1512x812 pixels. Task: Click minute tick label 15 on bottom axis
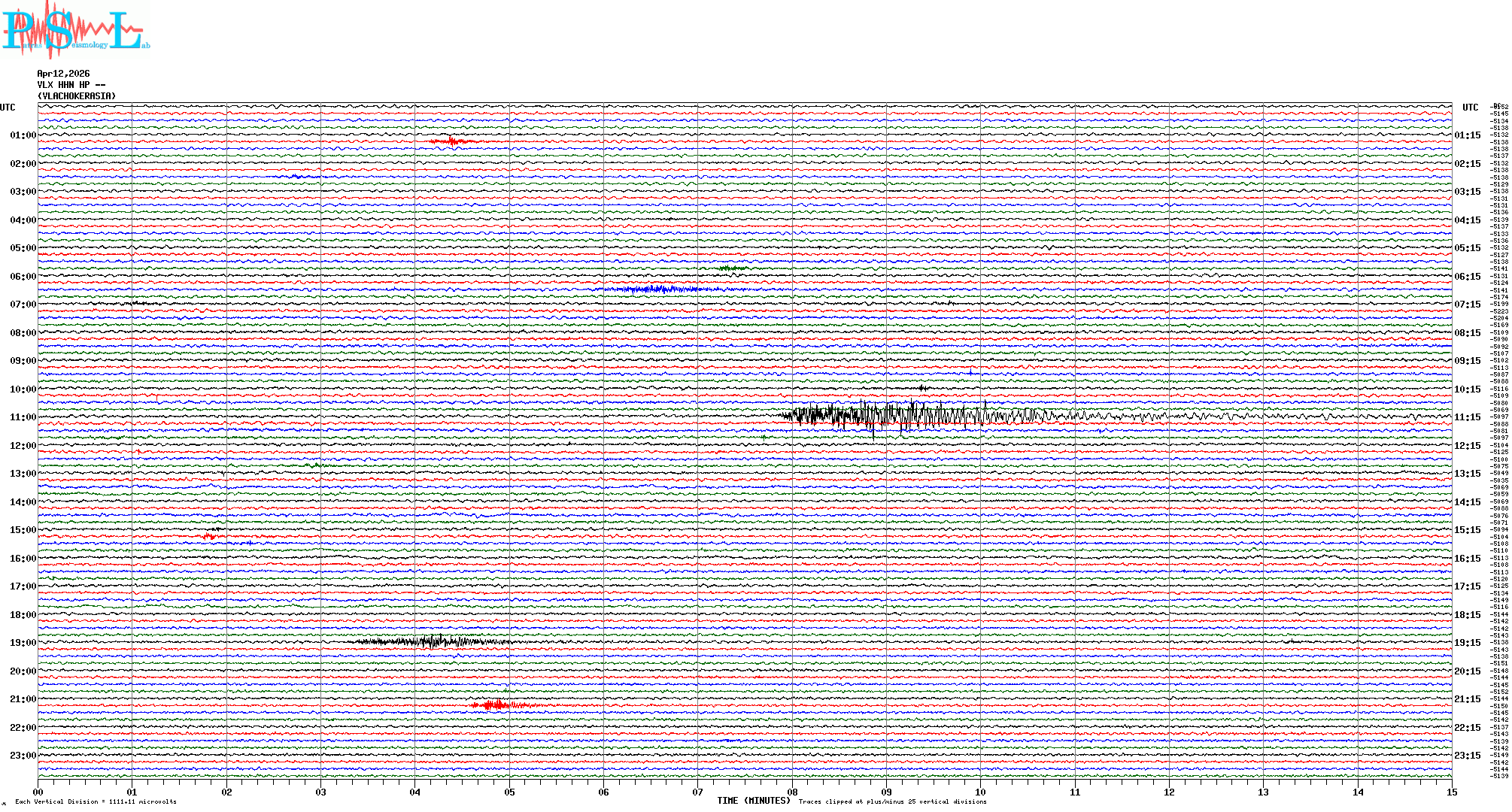1451,792
